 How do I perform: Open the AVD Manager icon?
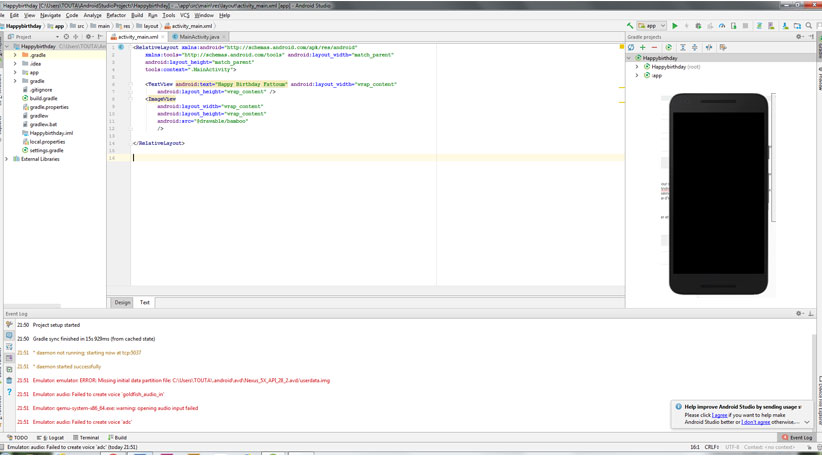[x=771, y=26]
